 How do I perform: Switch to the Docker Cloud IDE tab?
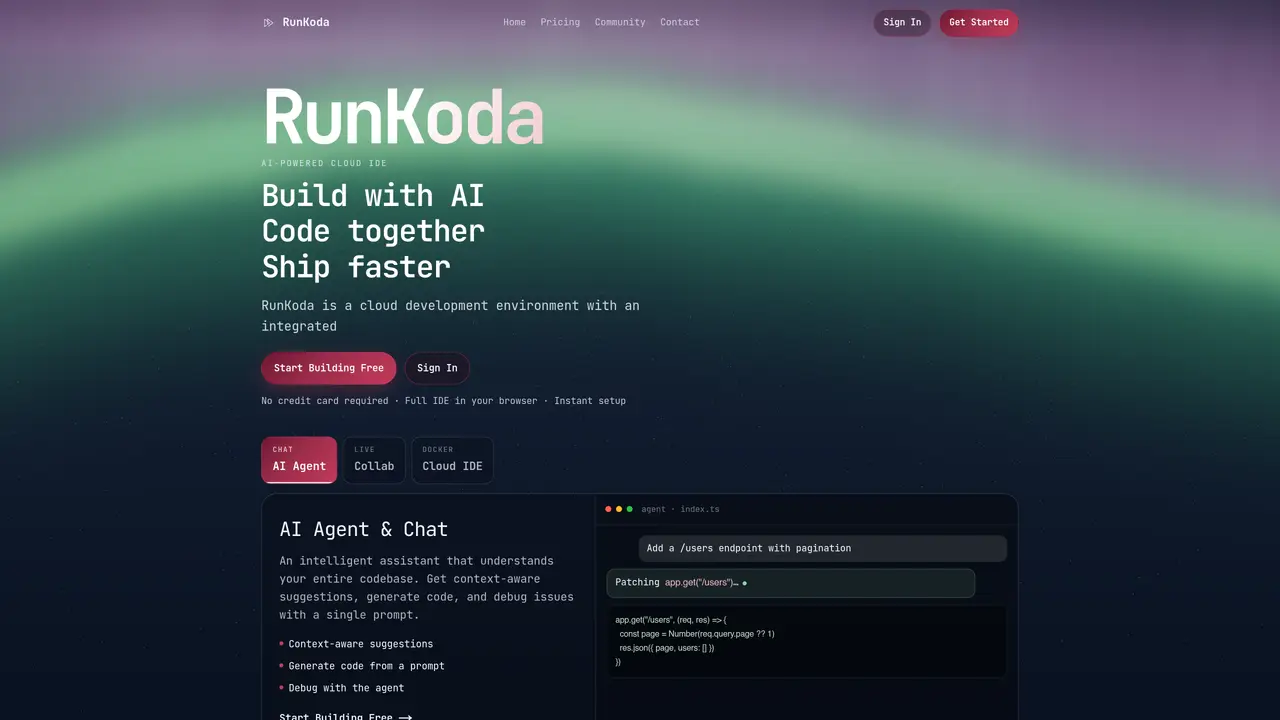pyautogui.click(x=452, y=460)
